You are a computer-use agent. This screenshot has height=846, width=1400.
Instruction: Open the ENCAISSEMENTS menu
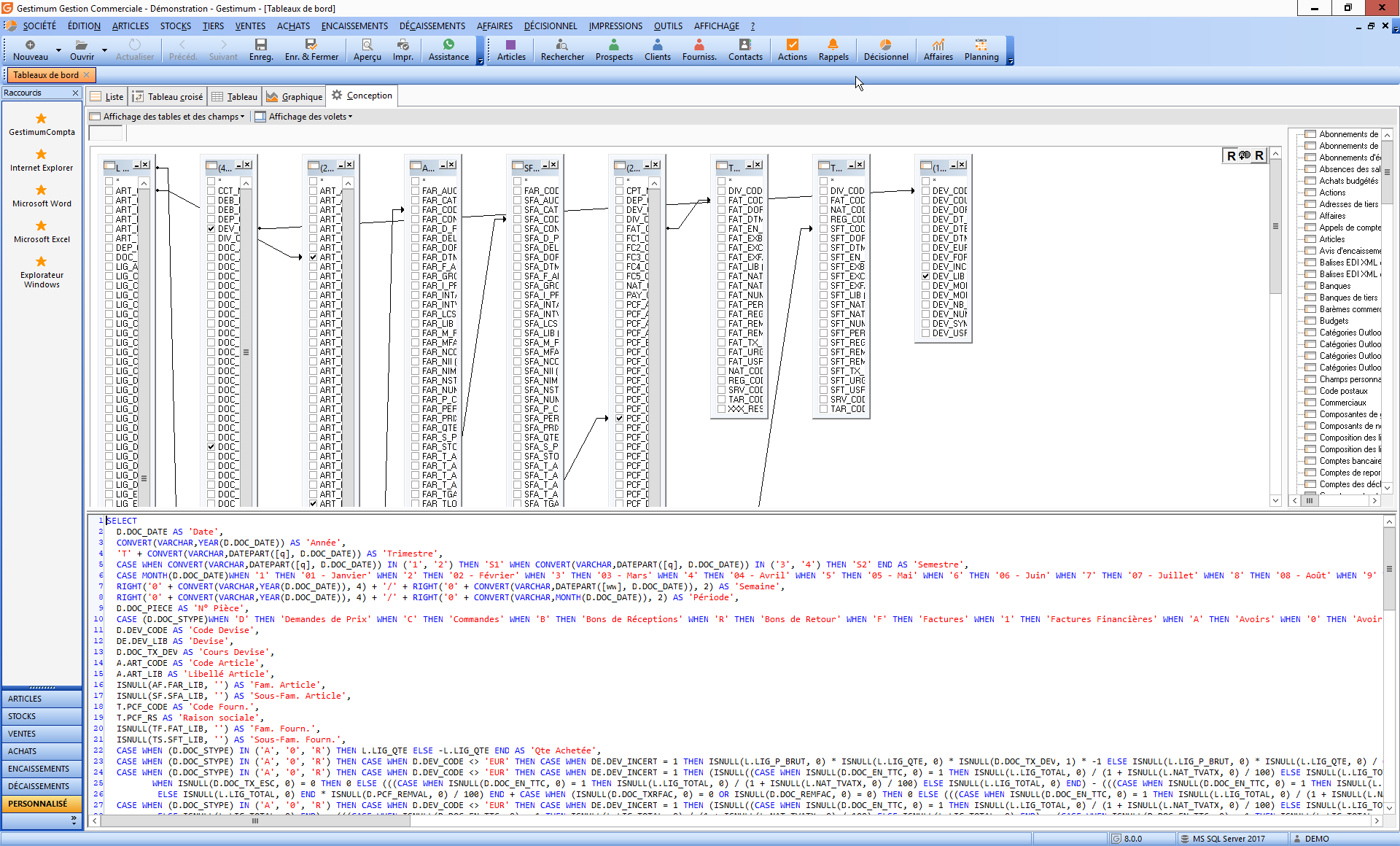click(x=354, y=26)
